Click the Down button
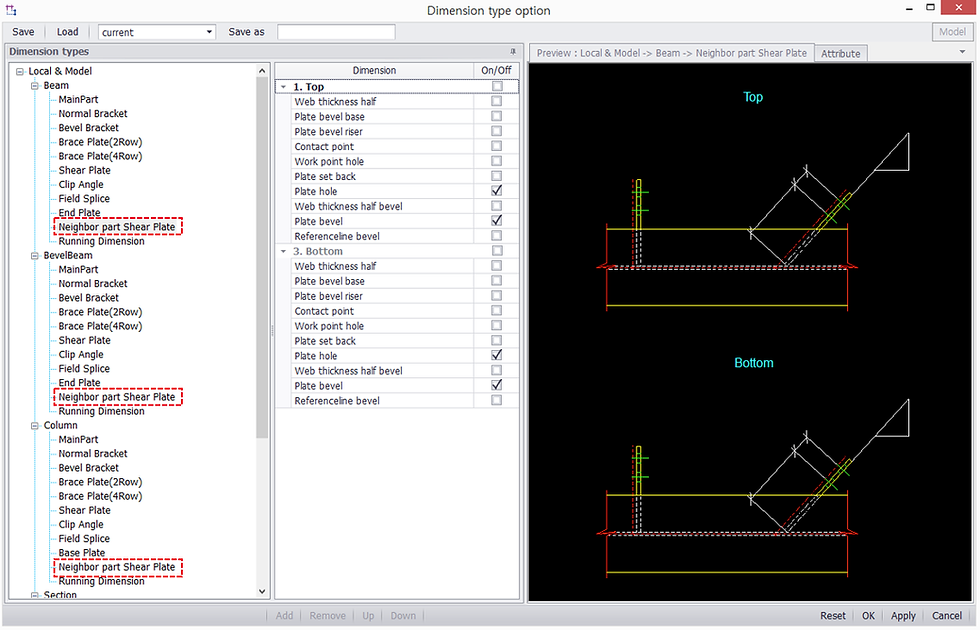Screen dimensions: 980x630 tap(403, 616)
